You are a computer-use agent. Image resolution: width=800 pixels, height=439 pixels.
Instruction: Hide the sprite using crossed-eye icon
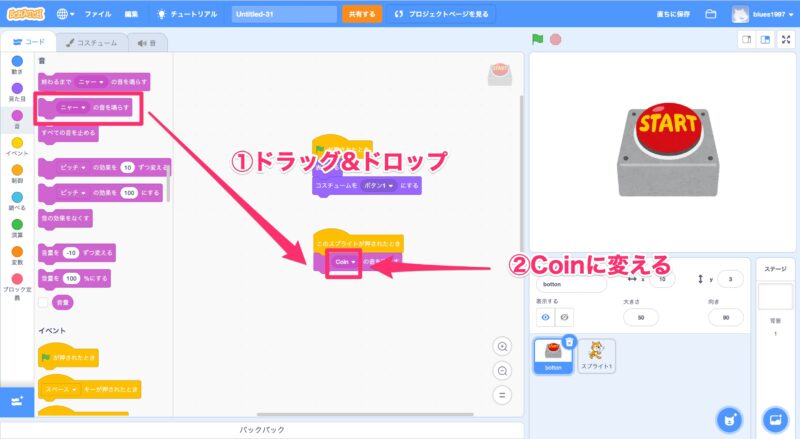click(x=564, y=316)
